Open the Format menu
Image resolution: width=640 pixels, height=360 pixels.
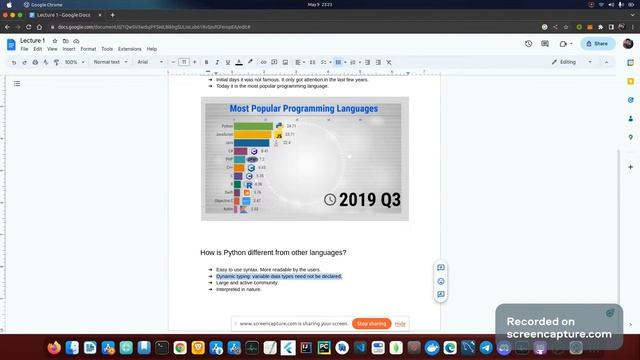88,49
